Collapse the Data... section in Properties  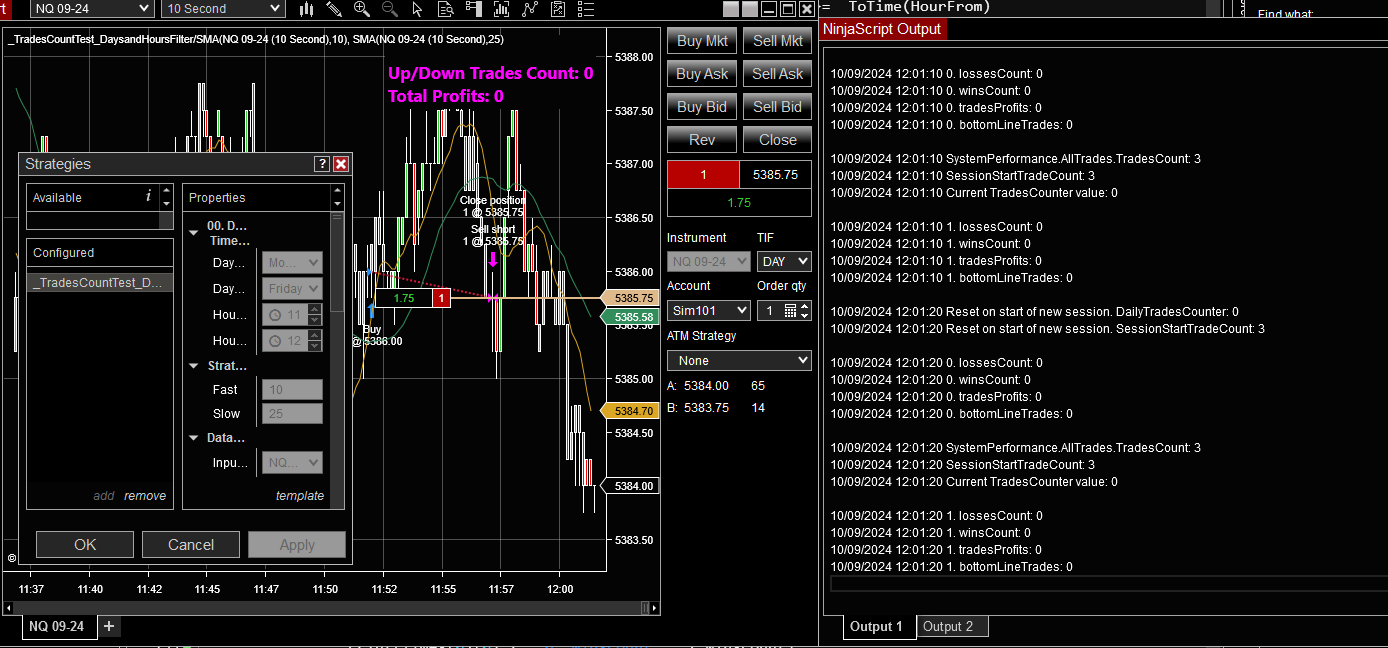click(193, 437)
